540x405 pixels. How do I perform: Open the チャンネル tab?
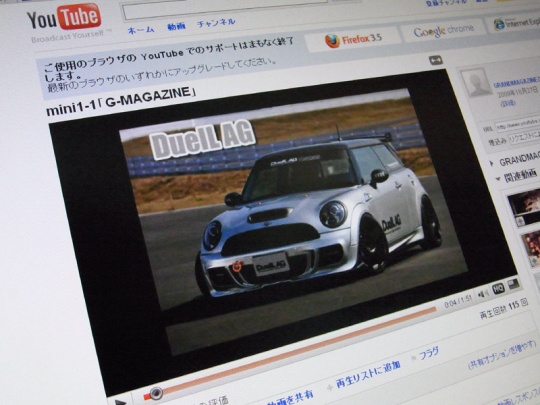click(x=216, y=23)
